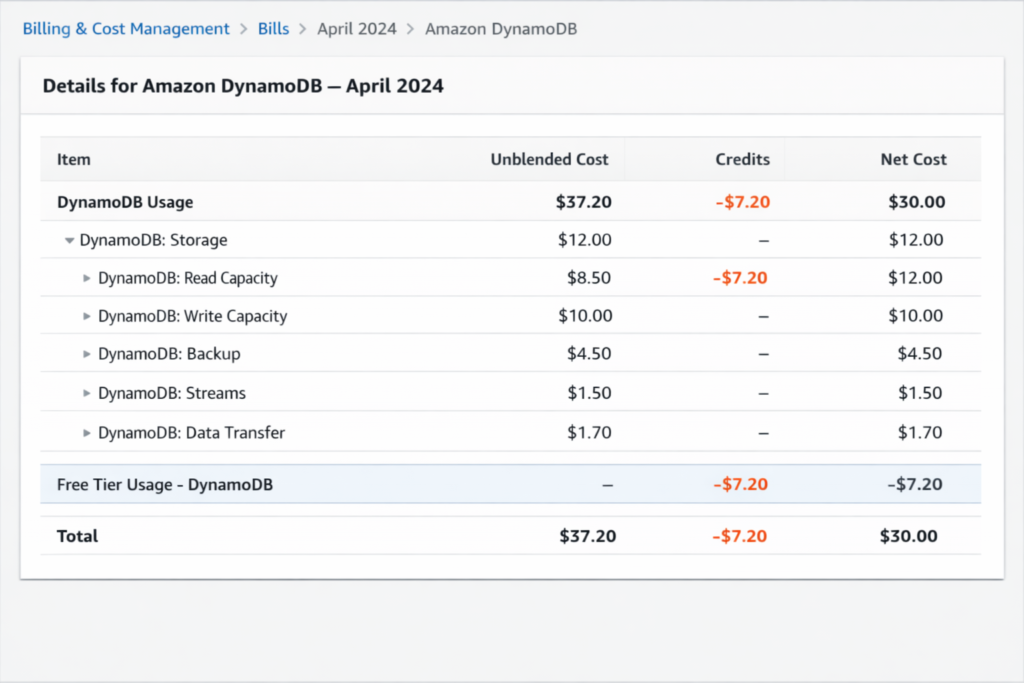This screenshot has height=683, width=1024.
Task: Collapse the DynamoDB: Storage line item
Action: (70, 240)
